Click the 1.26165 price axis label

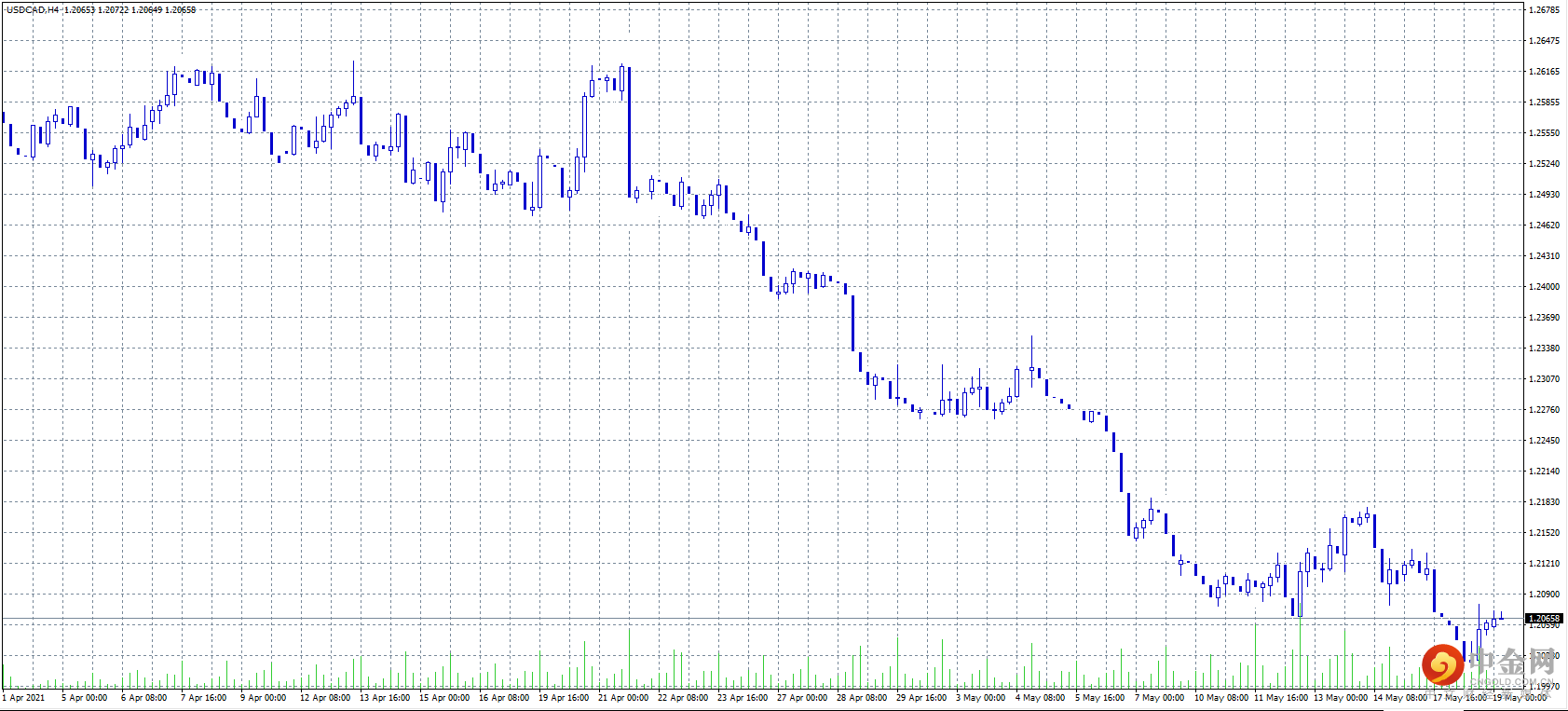click(x=1544, y=72)
